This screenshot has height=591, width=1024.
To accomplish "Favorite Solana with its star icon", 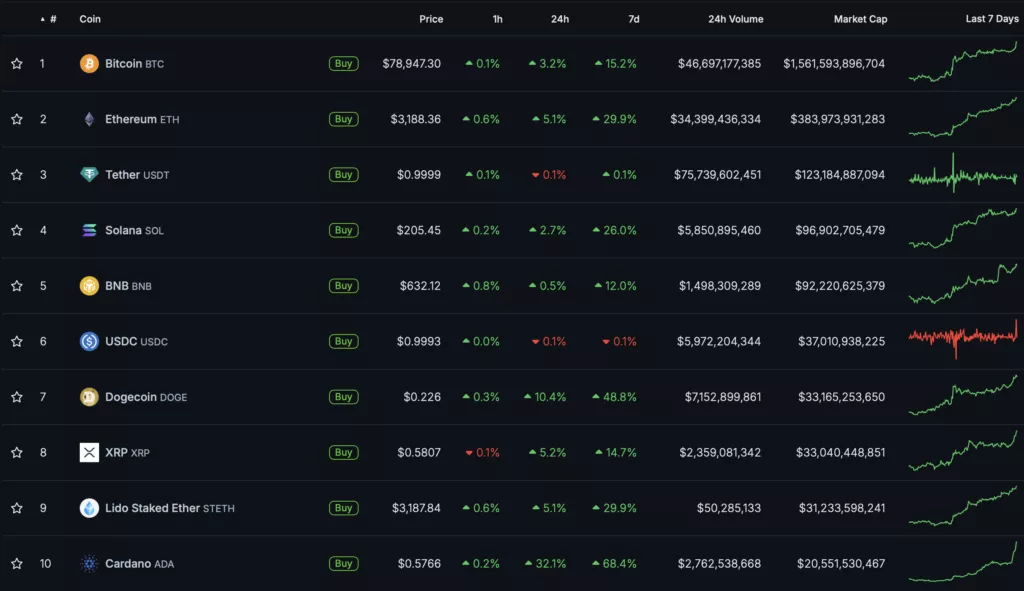I will (x=17, y=230).
